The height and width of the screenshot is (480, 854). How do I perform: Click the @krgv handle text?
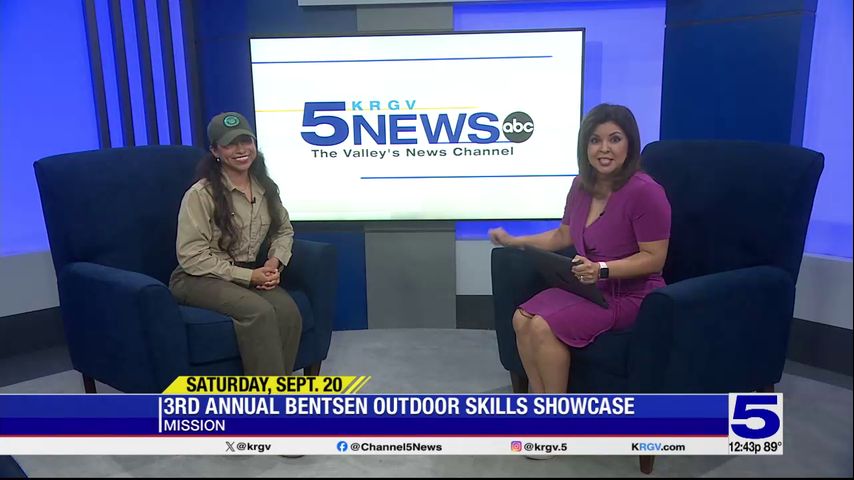point(254,446)
